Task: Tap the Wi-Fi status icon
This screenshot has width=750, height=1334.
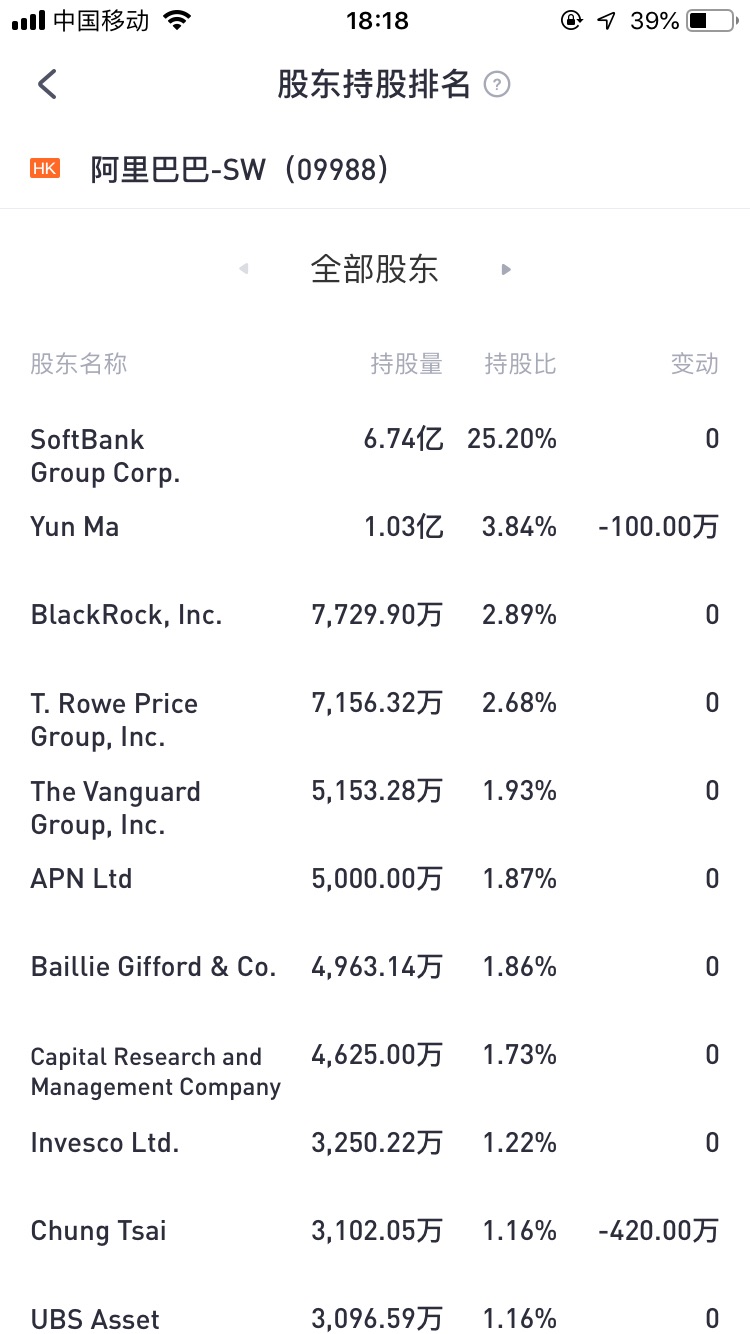Action: [177, 20]
